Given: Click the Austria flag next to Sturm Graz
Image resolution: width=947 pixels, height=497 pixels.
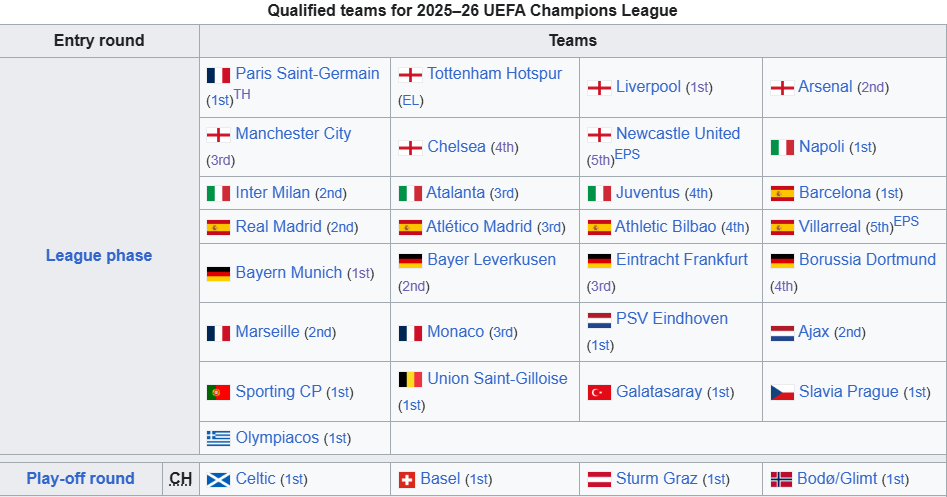Looking at the screenshot, I should tap(599, 480).
